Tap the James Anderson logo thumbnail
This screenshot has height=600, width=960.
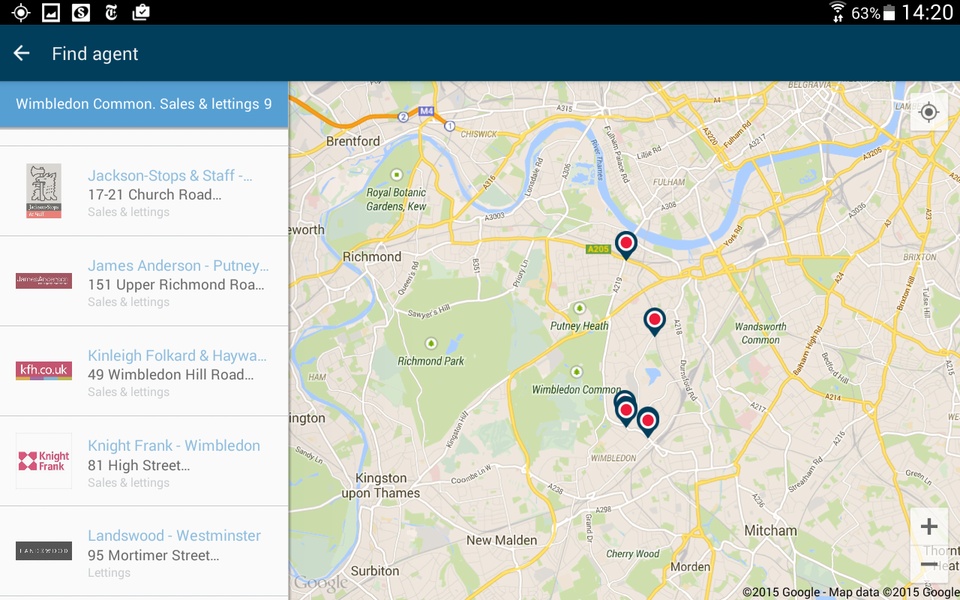point(43,281)
